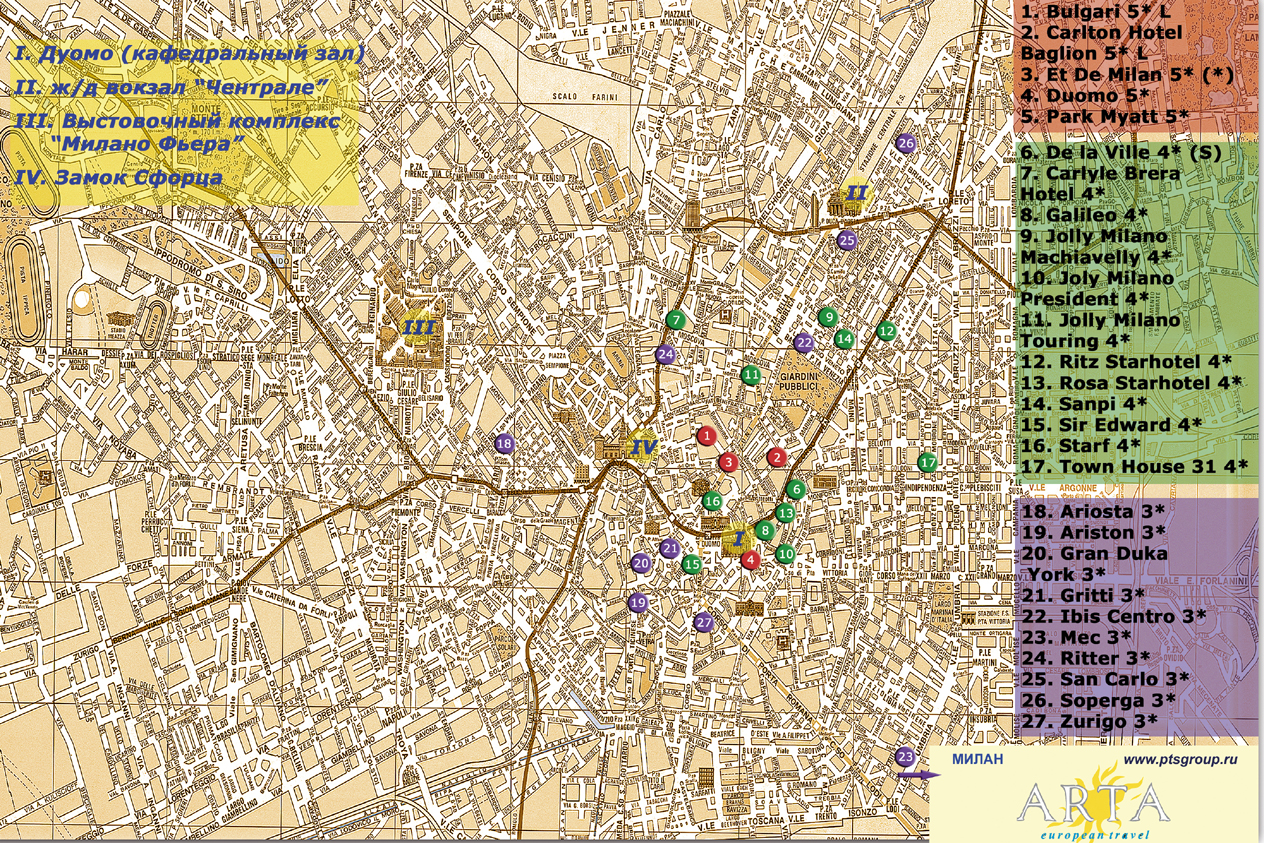This screenshot has height=843, width=1264.
Task: Click red hotel marker number 1
Action: pos(706,435)
